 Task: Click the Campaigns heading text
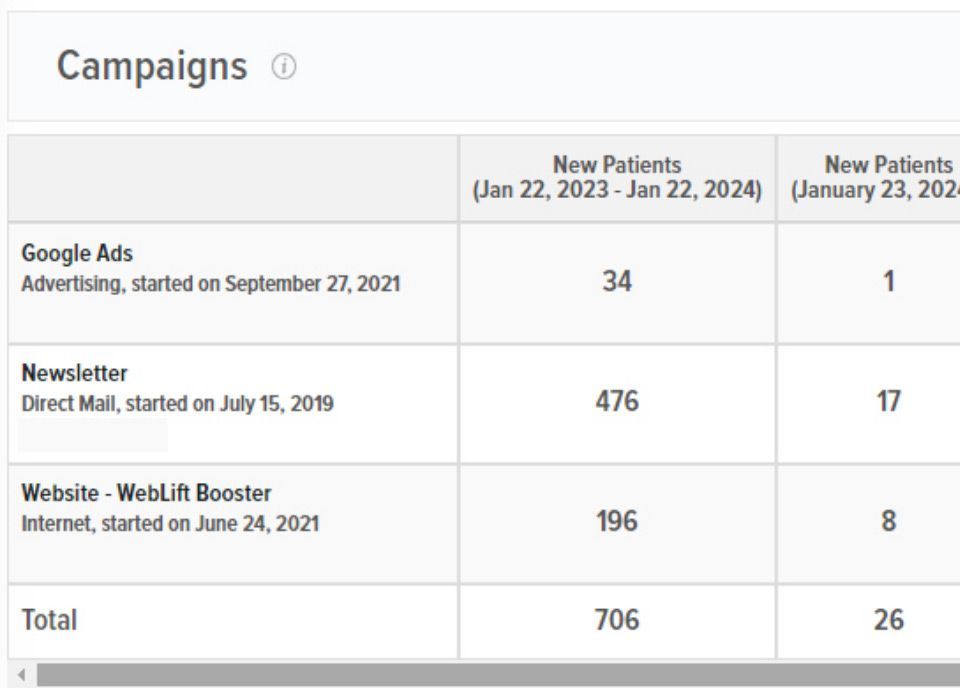[152, 68]
